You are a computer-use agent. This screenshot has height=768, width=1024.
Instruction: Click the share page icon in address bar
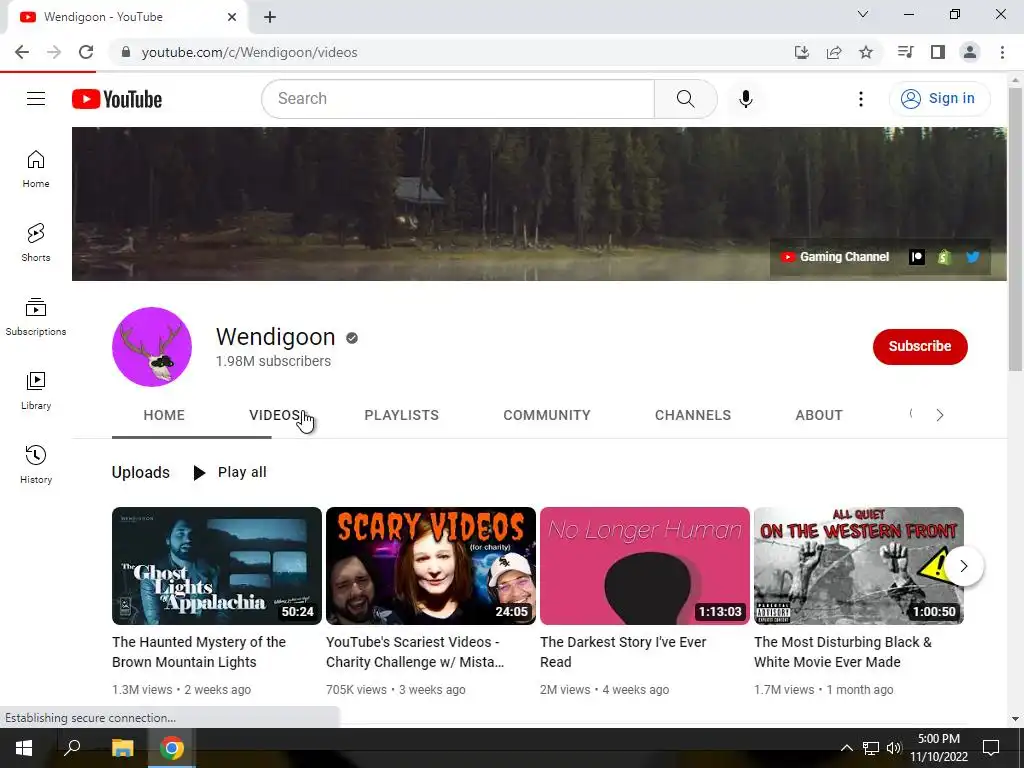point(834,52)
